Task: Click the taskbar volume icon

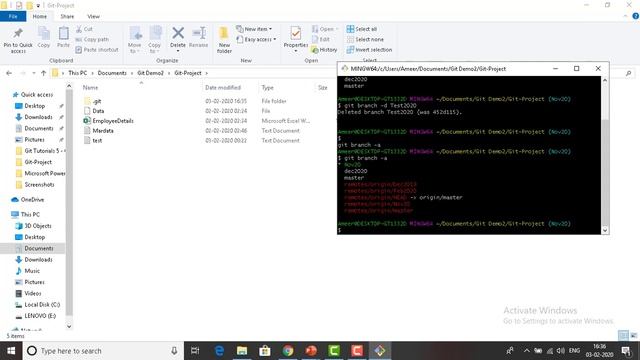Action: [560, 351]
